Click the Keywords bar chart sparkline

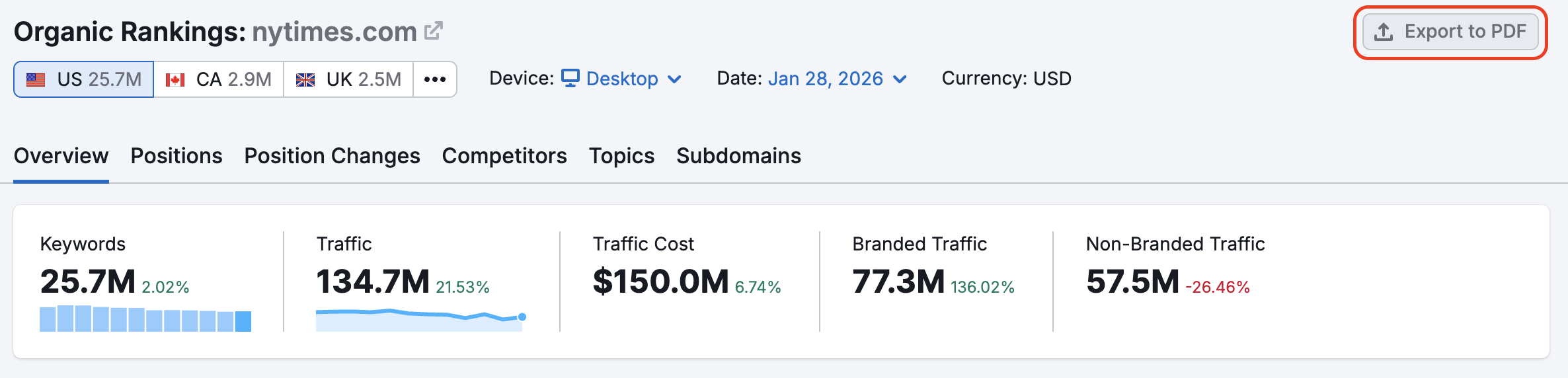[x=145, y=319]
